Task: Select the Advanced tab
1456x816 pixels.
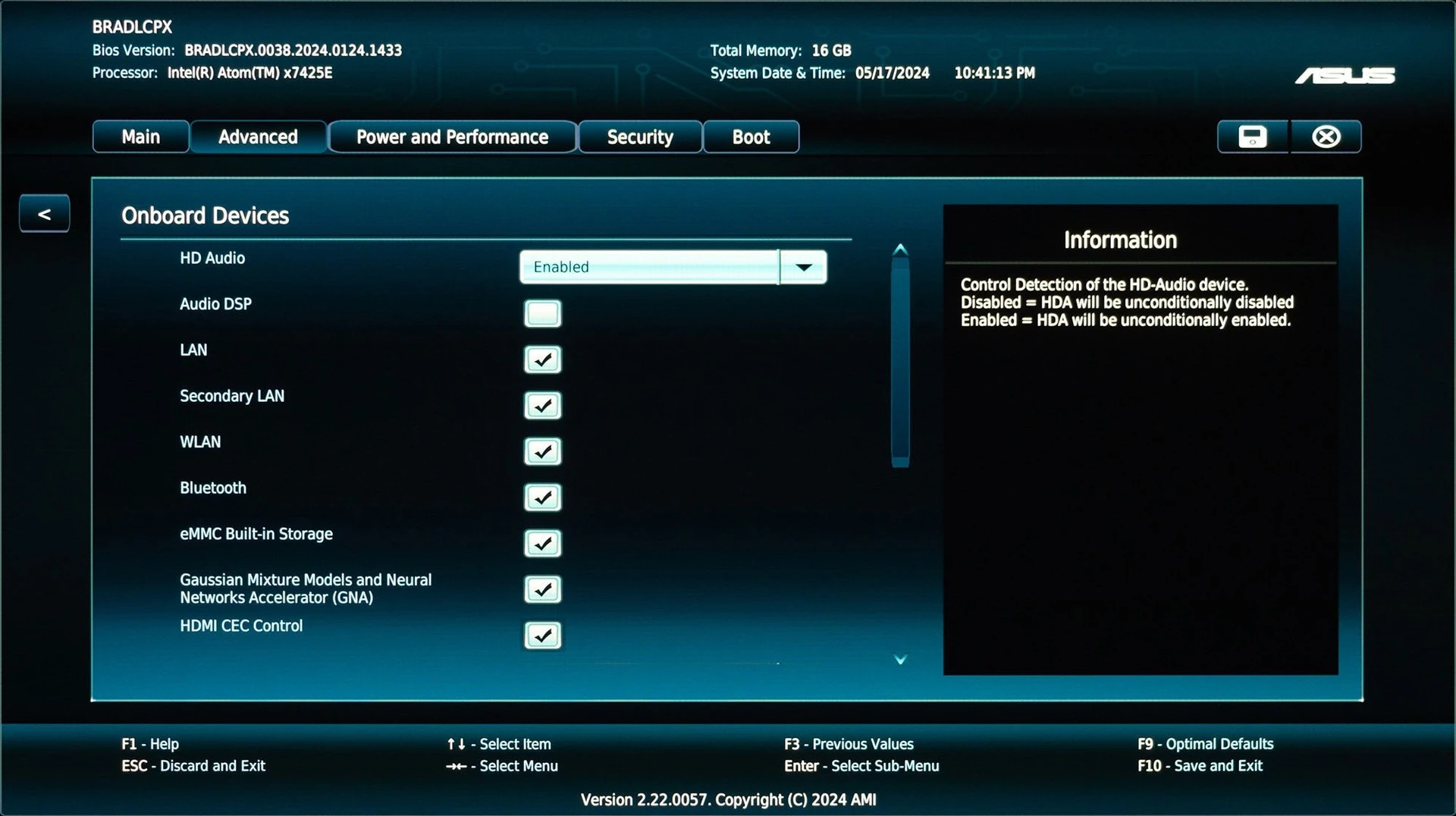Action: [258, 137]
